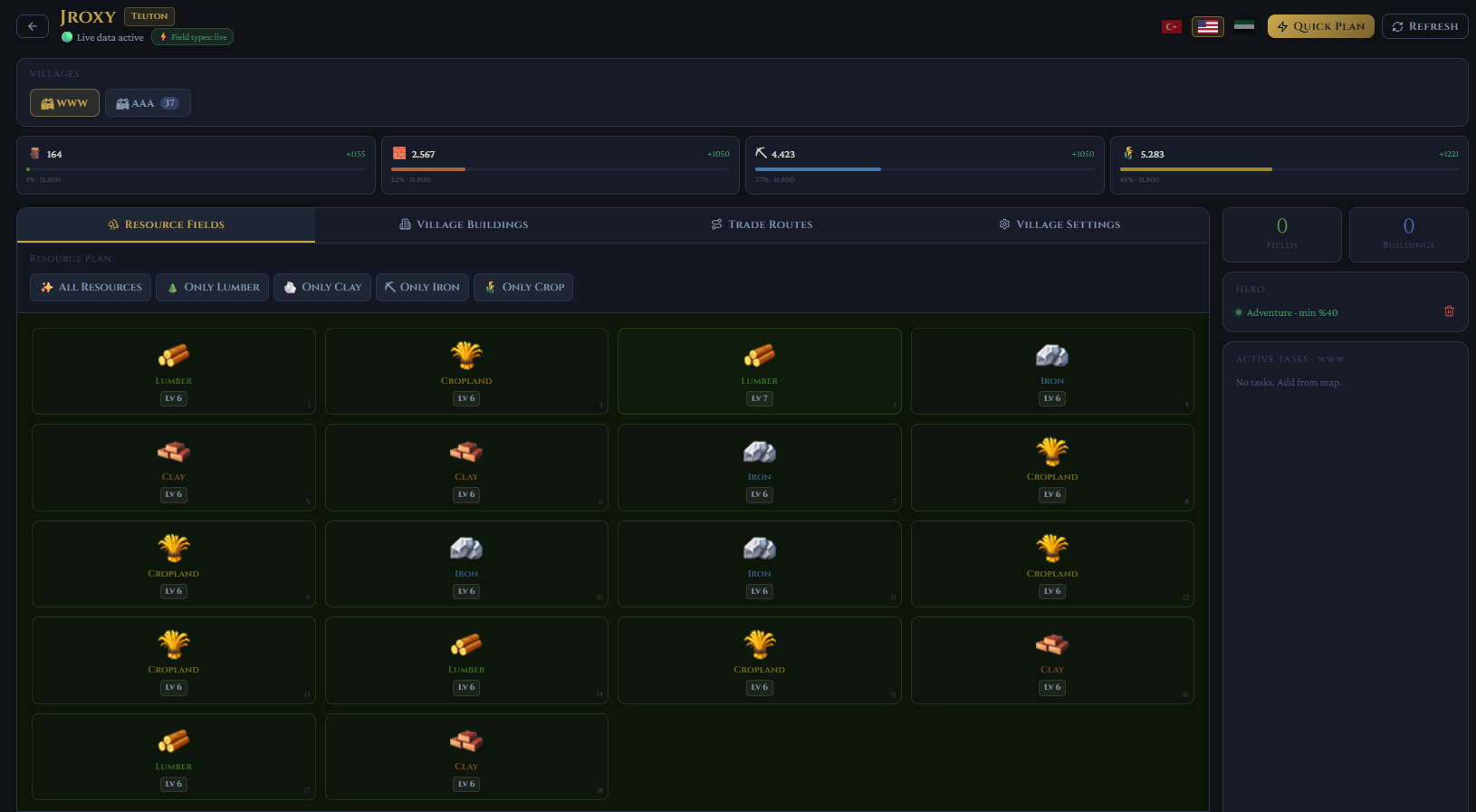Click the Fields counter card

coord(1282,234)
